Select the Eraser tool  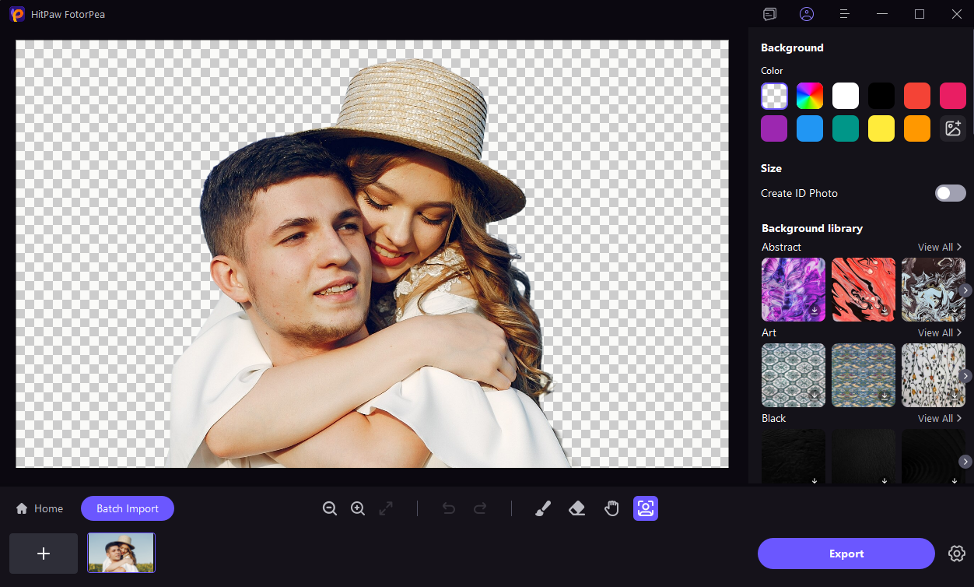[577, 508]
